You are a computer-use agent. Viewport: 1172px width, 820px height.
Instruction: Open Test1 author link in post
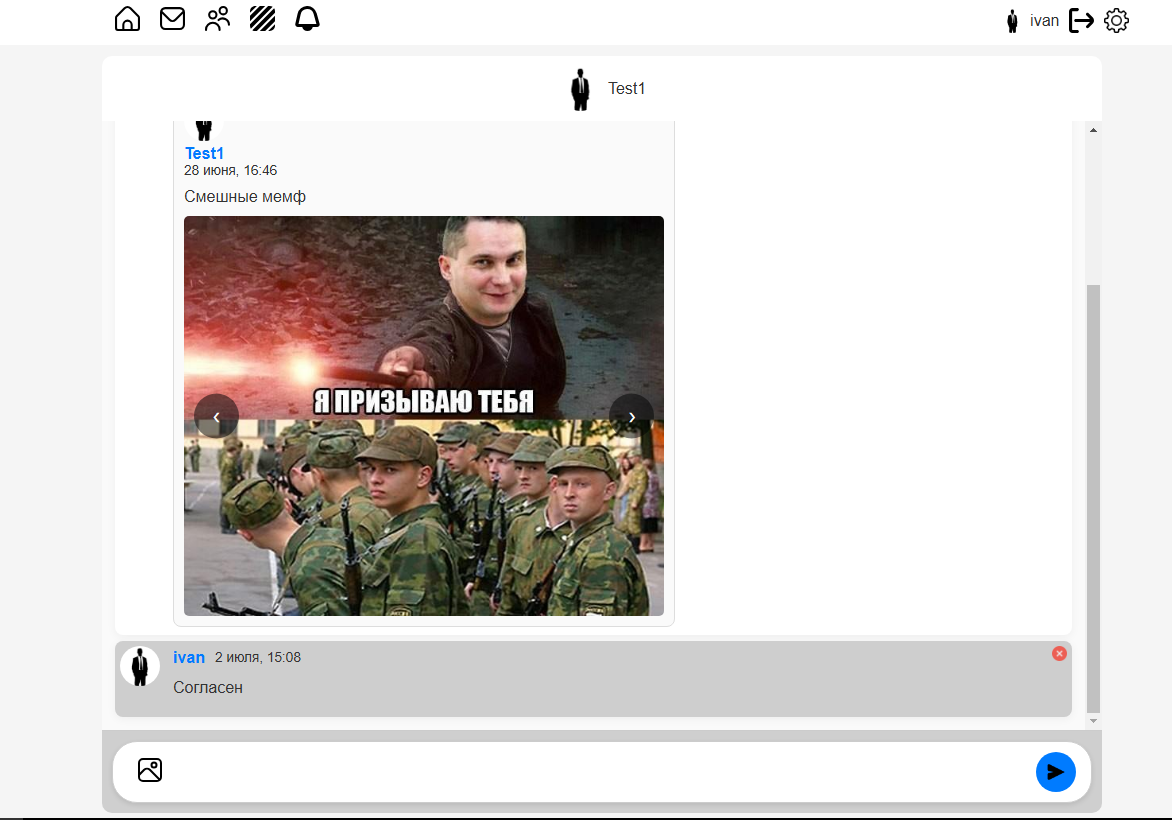[204, 153]
